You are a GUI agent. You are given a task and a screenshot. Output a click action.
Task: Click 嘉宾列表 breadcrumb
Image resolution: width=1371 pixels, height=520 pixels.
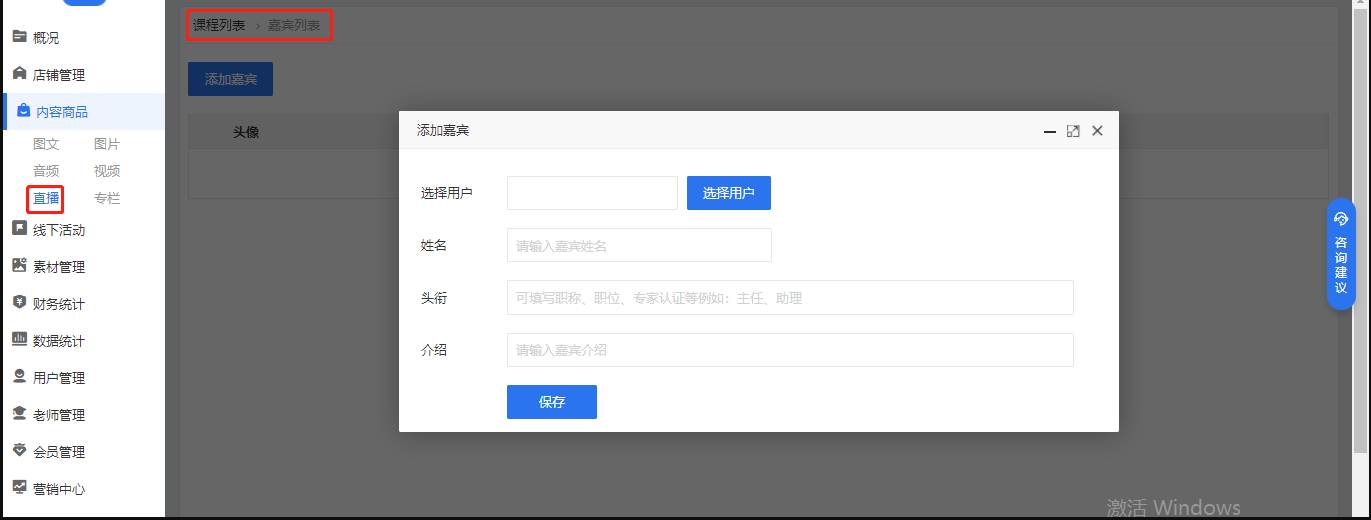pyautogui.click(x=294, y=25)
